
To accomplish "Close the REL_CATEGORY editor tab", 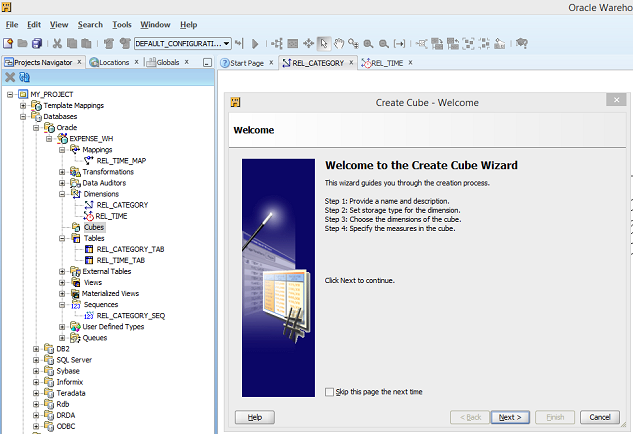I will [x=351, y=63].
